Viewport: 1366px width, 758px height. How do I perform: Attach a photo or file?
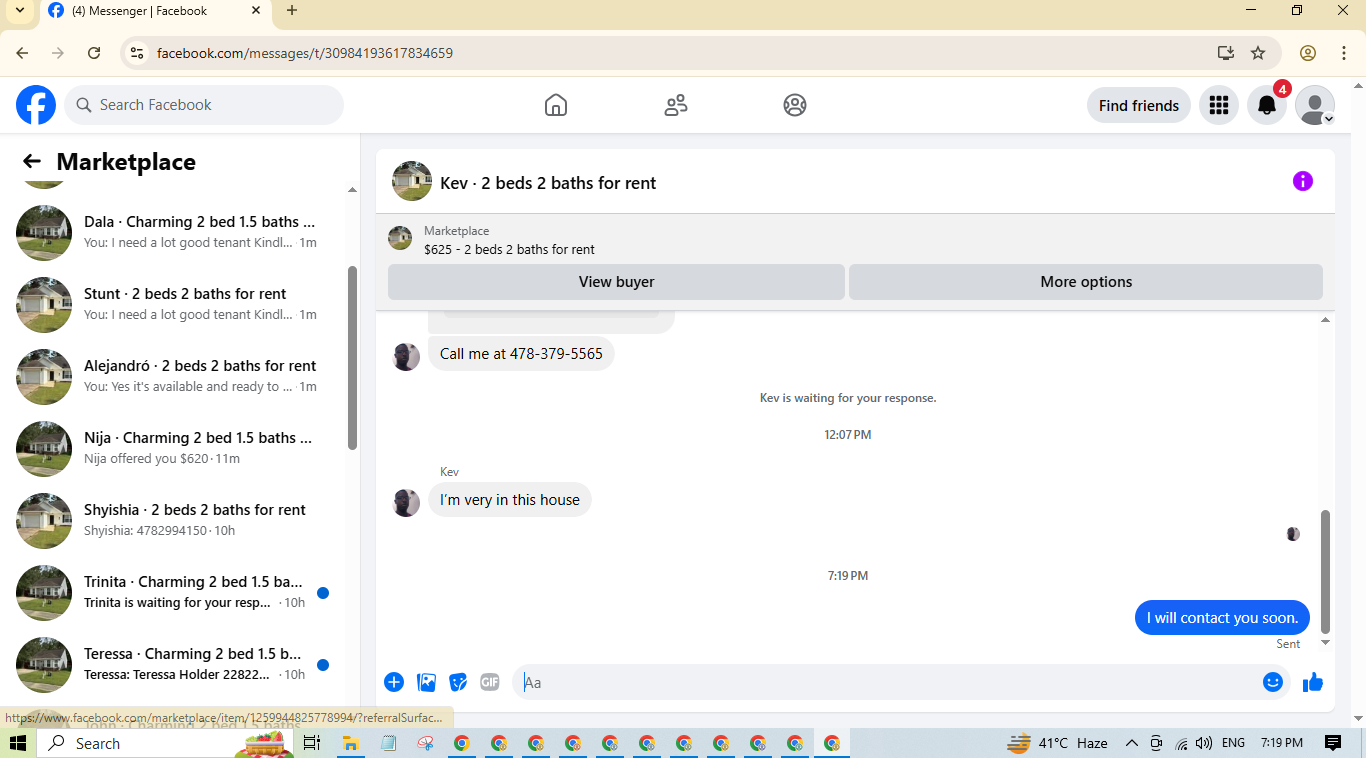pos(427,682)
